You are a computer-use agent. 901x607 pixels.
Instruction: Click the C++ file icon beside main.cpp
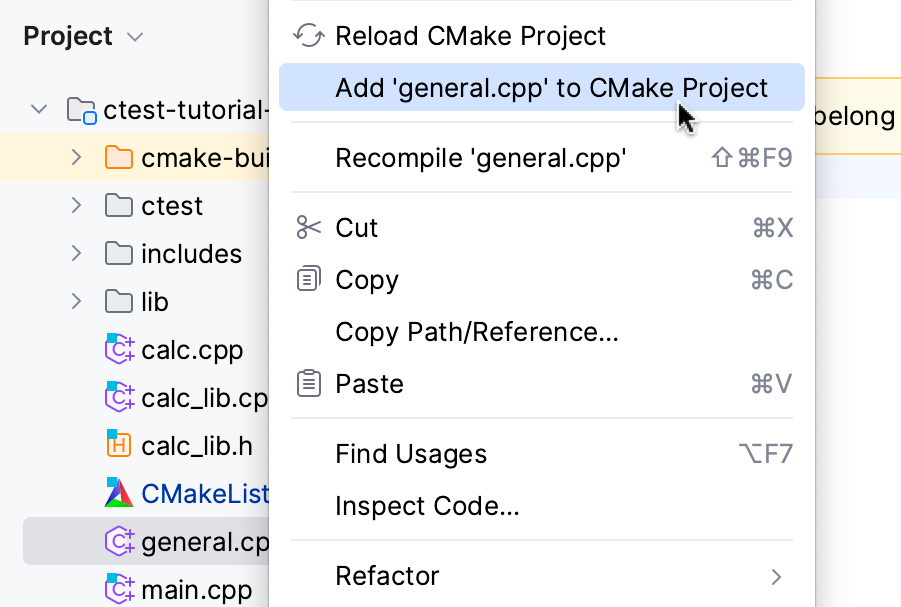[x=119, y=589]
